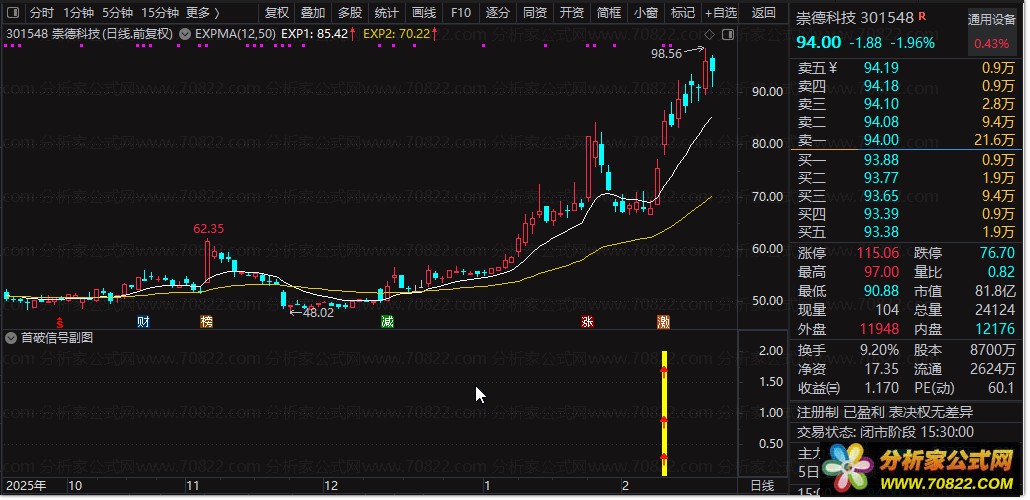1030x500 pixels.
Task: Toggle the left sidebar panel icon
Action: (12, 12)
